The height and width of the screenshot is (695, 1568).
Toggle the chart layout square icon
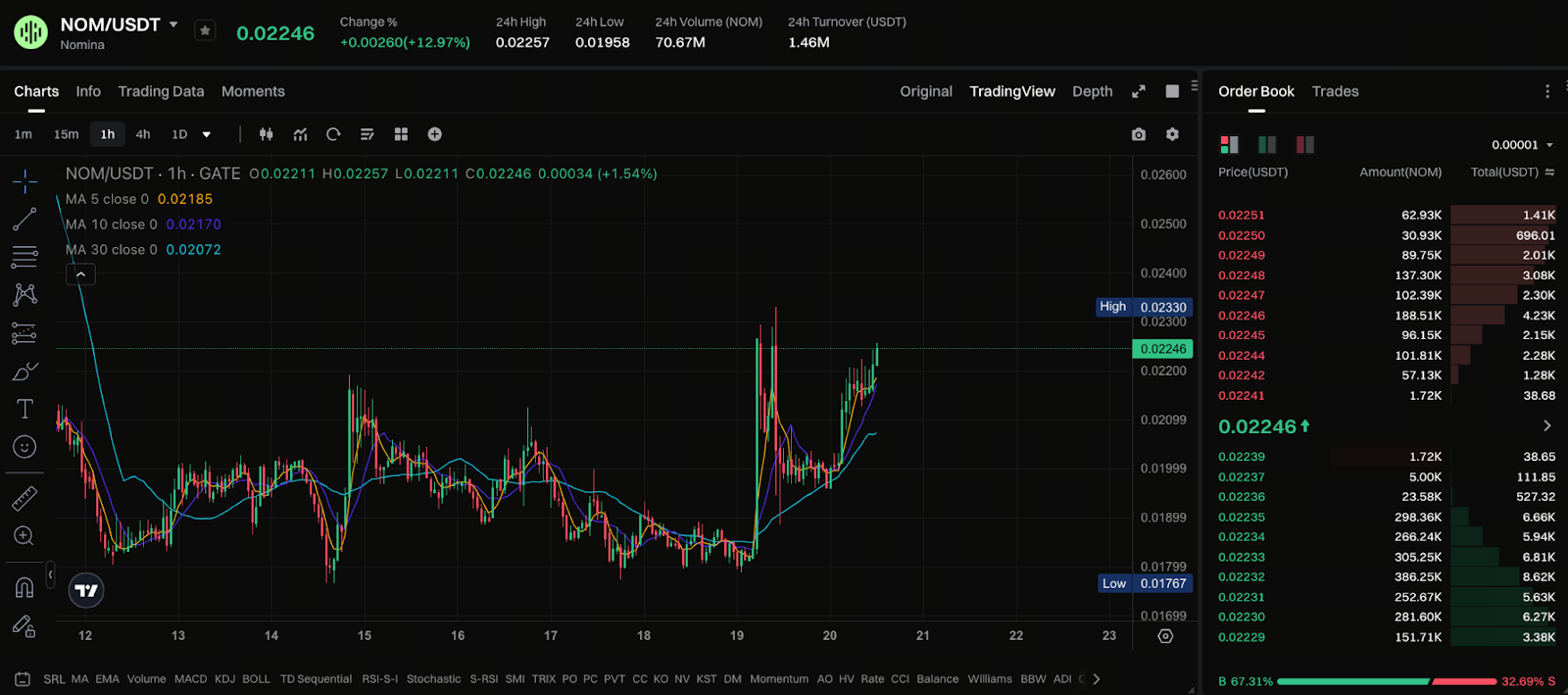pyautogui.click(x=1172, y=91)
